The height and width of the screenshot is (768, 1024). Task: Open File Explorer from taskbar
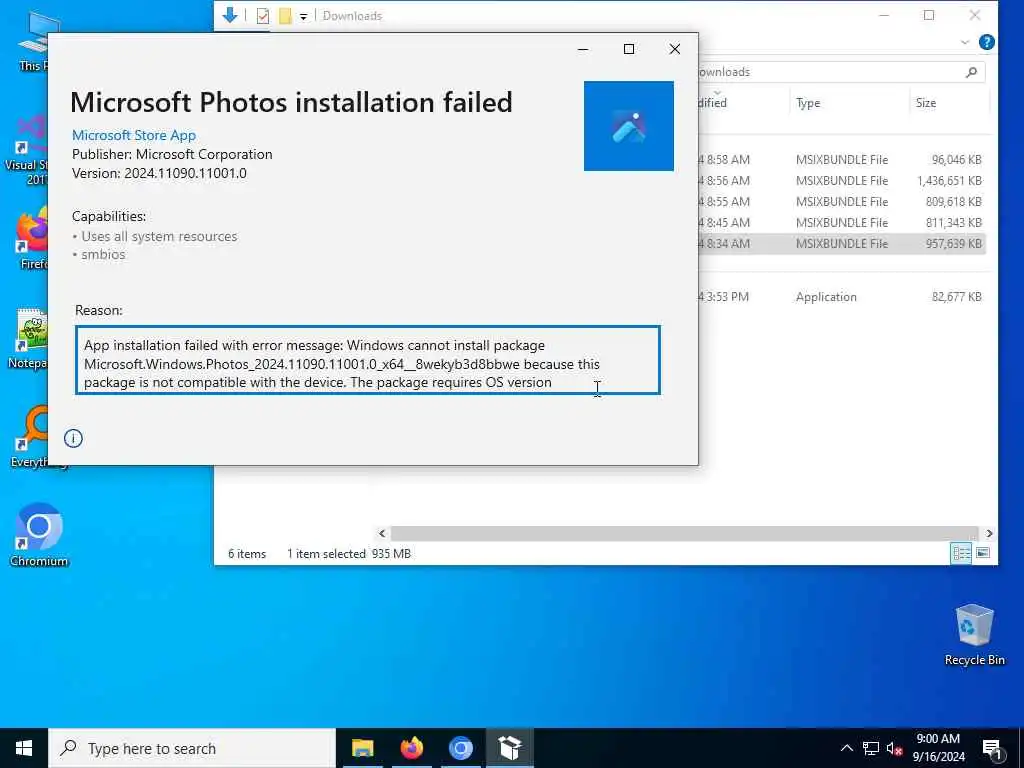tap(362, 748)
